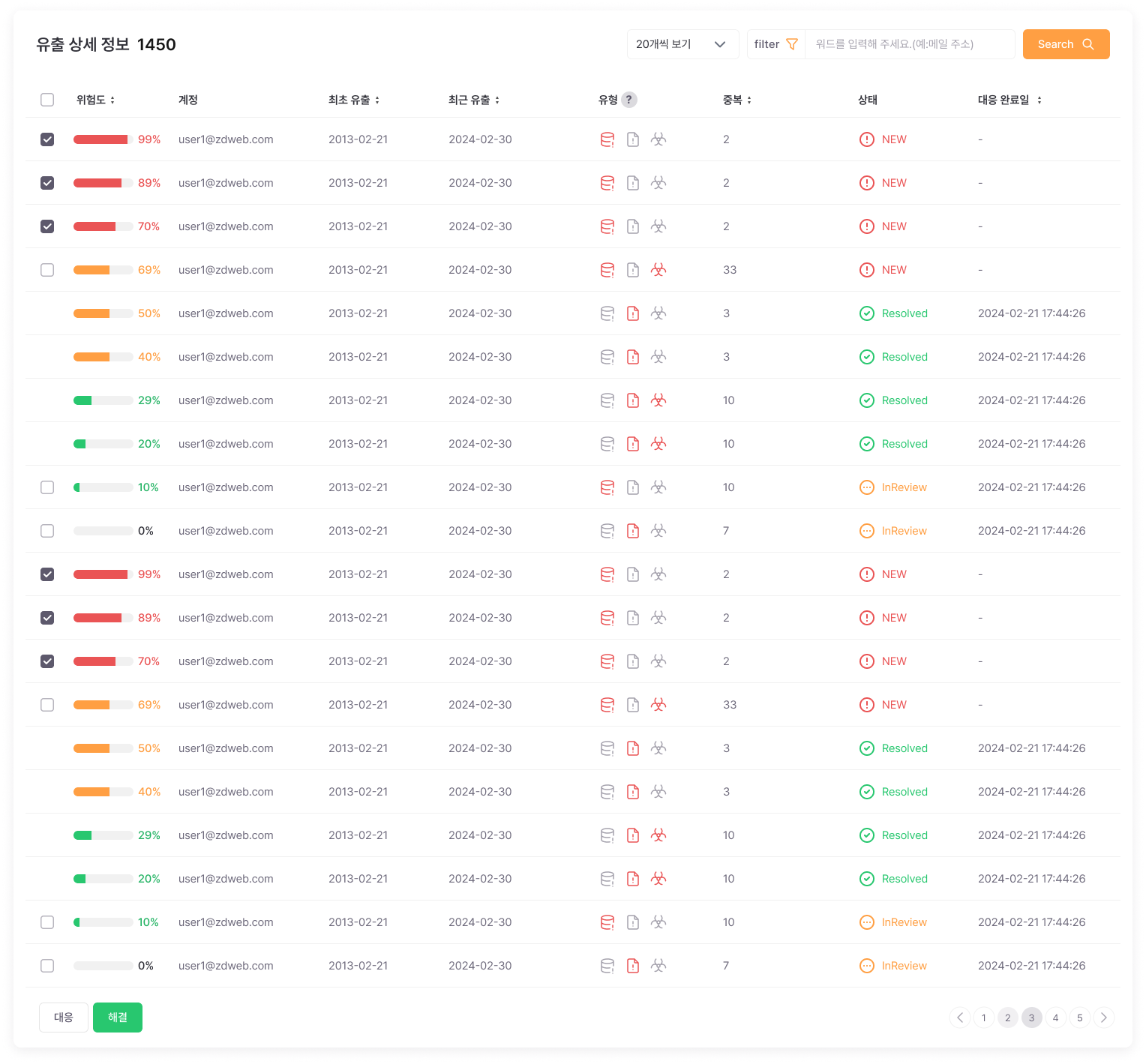Click the green 해결 button
Image resolution: width=1146 pixels, height=1064 pixels.
[118, 1018]
